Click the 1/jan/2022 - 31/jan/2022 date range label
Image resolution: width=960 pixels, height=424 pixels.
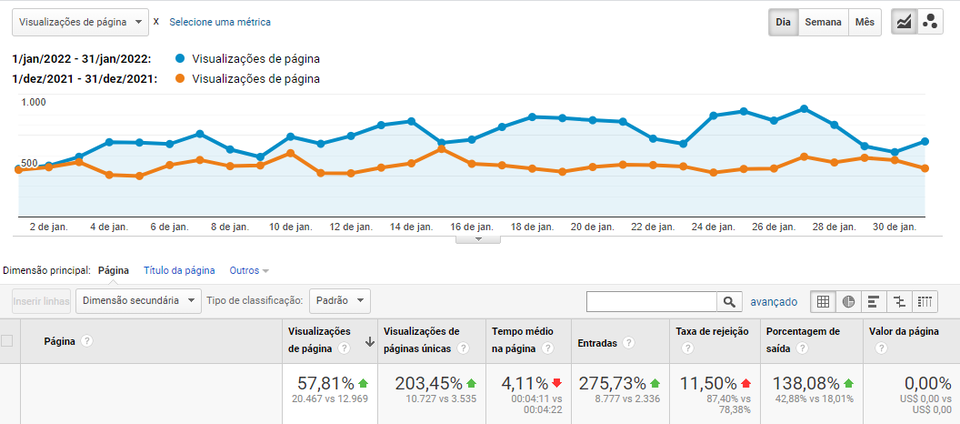tap(81, 59)
